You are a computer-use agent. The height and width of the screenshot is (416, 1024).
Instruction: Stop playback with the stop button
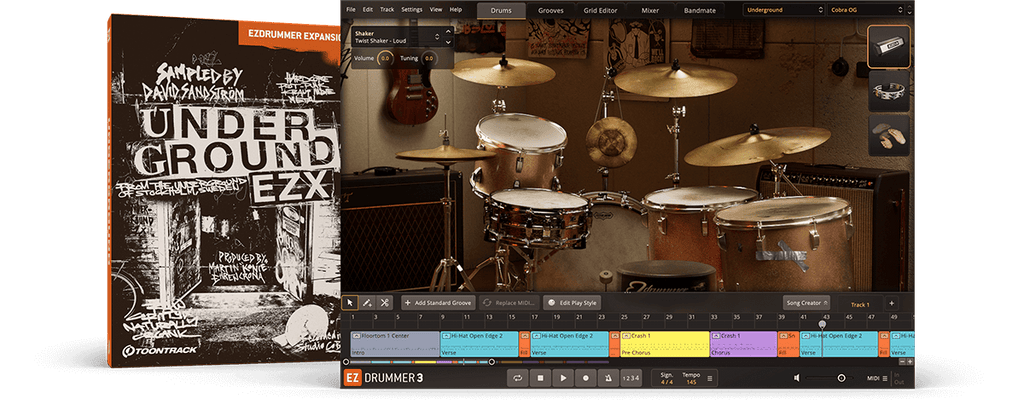click(x=540, y=377)
